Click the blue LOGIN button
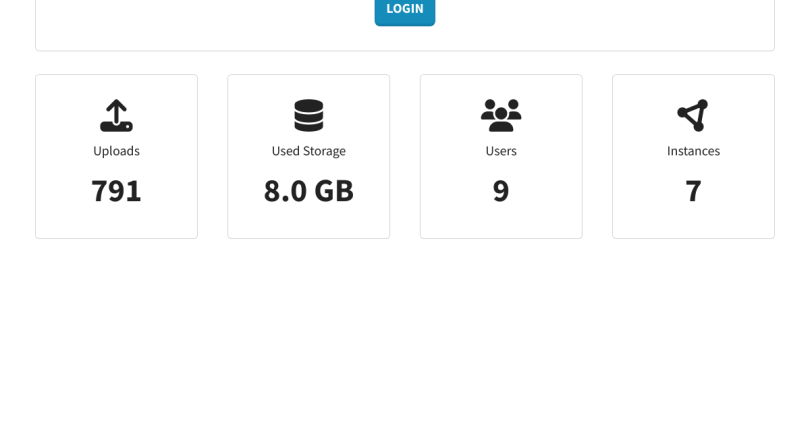Image resolution: width=810 pixels, height=424 pixels. 404,10
